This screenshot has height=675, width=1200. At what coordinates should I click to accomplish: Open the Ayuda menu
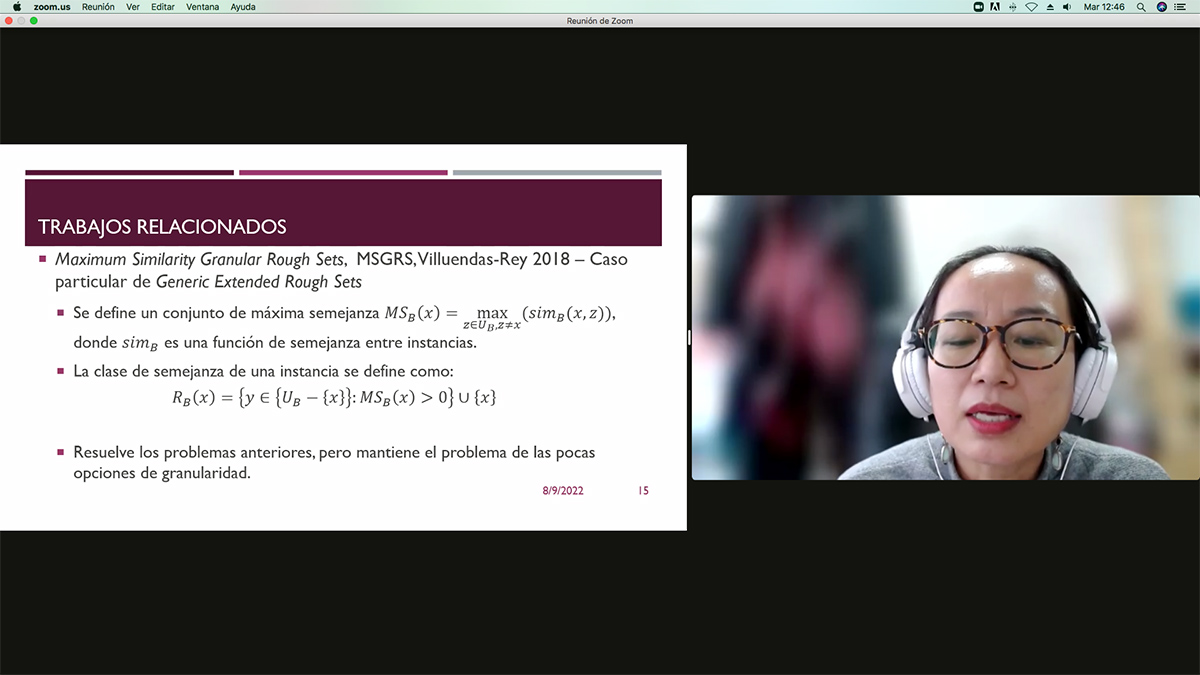point(243,6)
